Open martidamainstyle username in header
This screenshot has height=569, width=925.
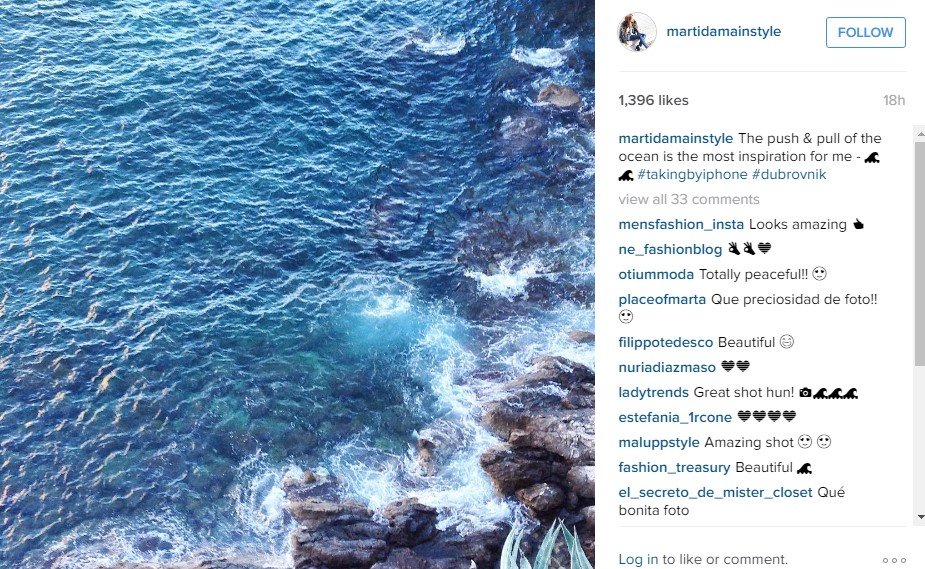723,31
